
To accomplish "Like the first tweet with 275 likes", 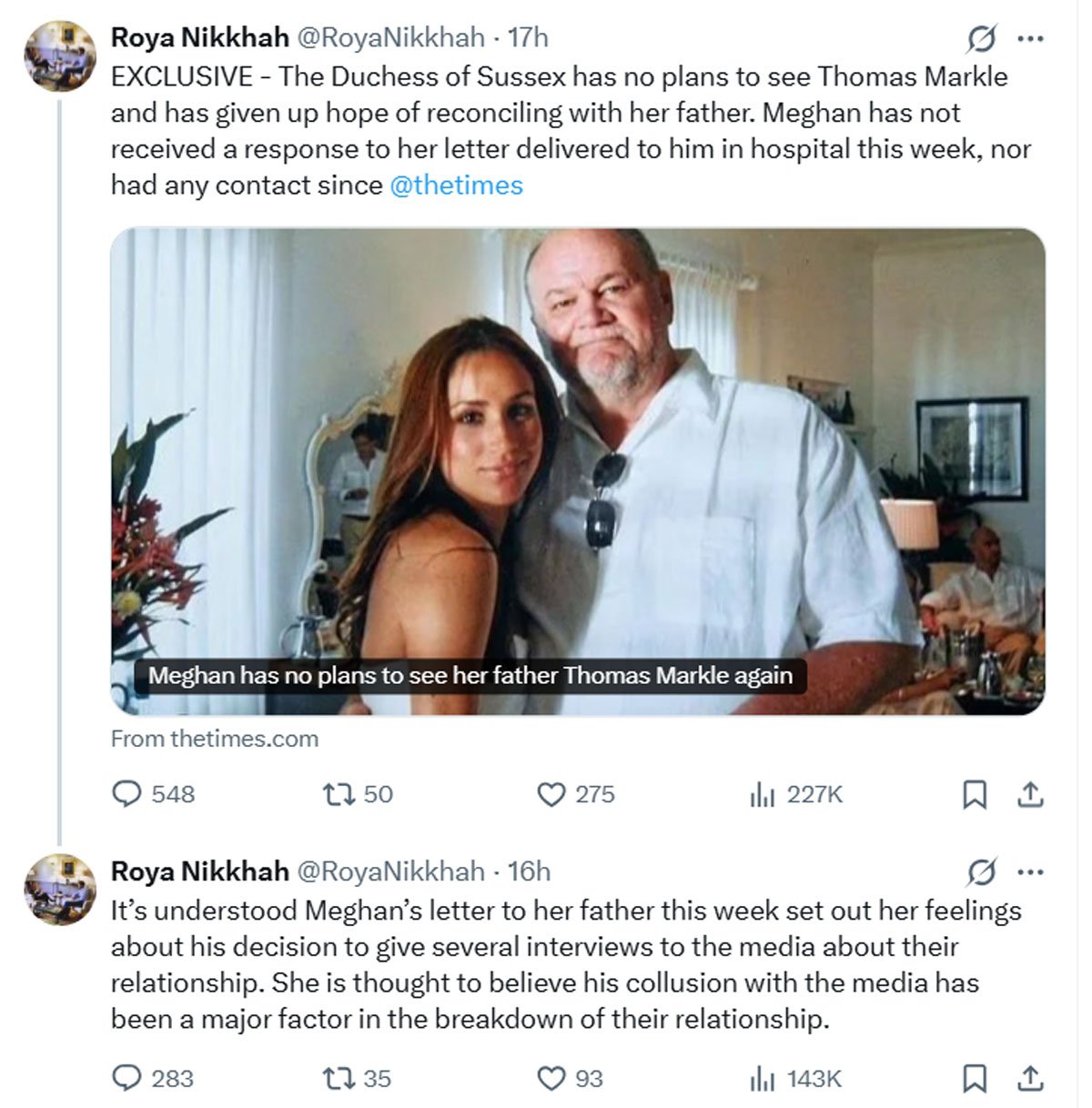I will point(551,794).
